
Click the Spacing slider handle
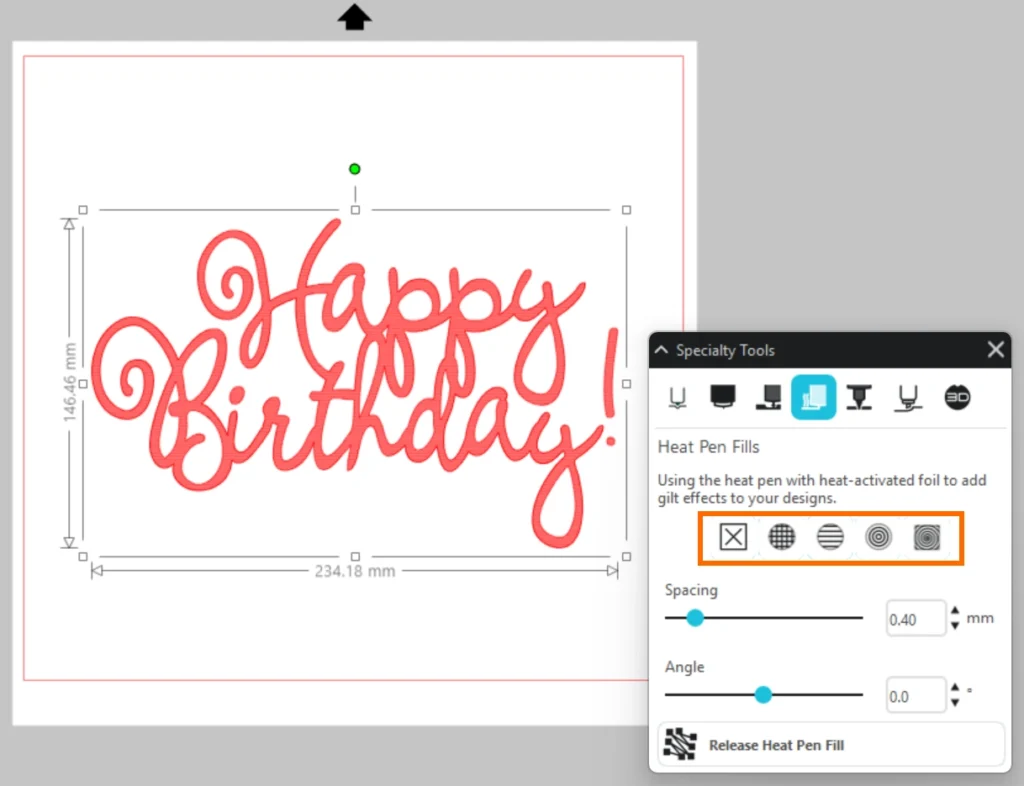click(695, 618)
